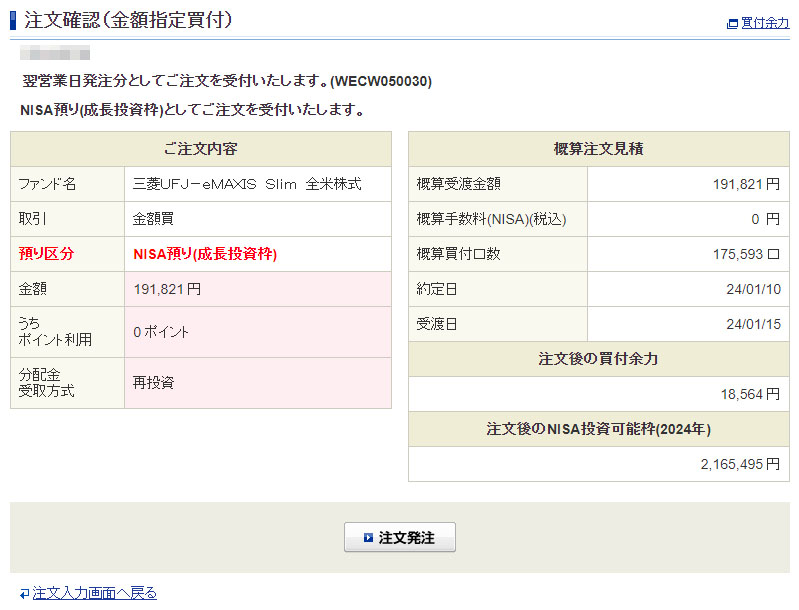Click the 概算手数料(NISA)(税込) value 0円
Viewport: 799px width, 610px height.
coord(765,219)
